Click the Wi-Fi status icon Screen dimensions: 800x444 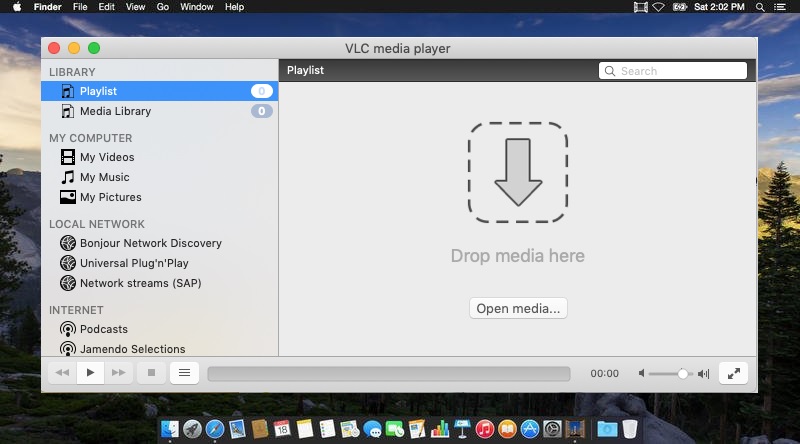click(659, 7)
